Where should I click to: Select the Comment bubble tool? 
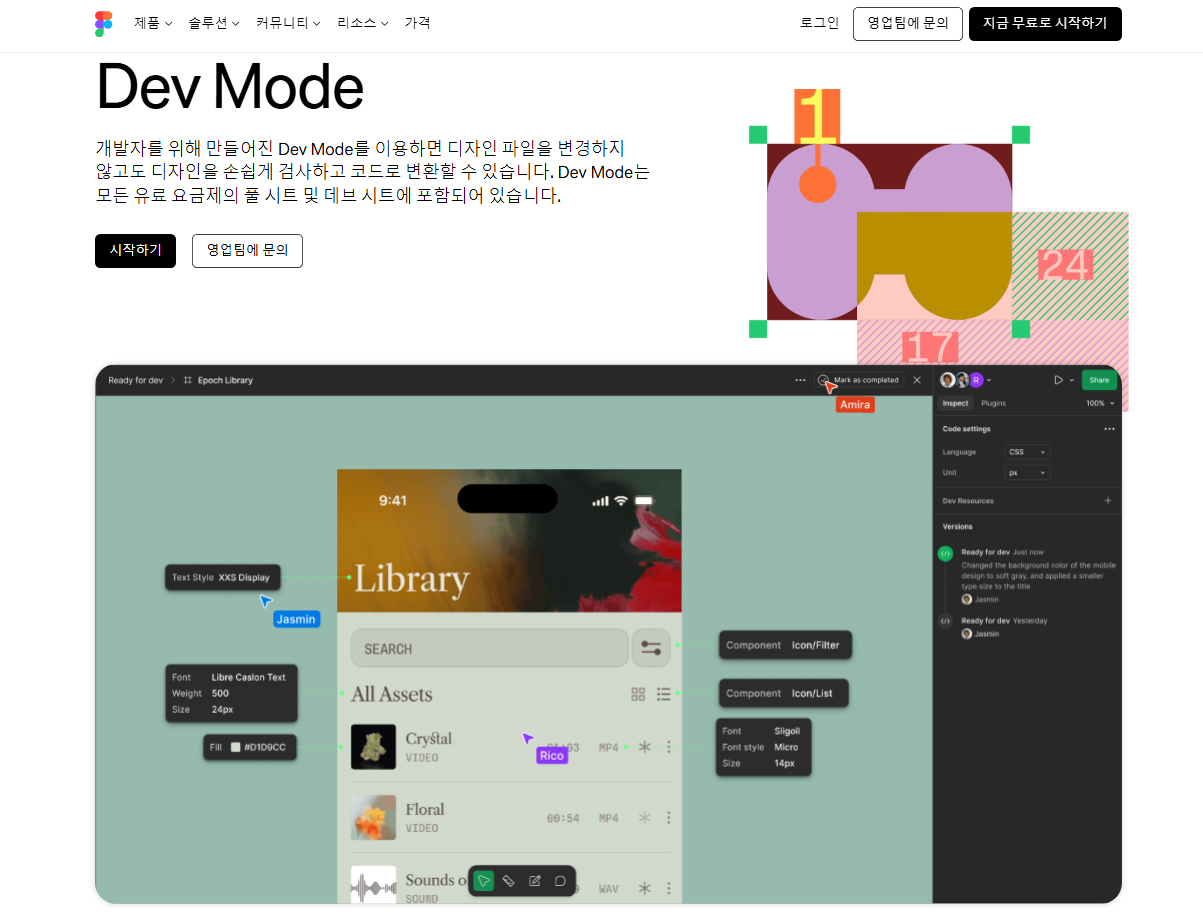point(560,881)
